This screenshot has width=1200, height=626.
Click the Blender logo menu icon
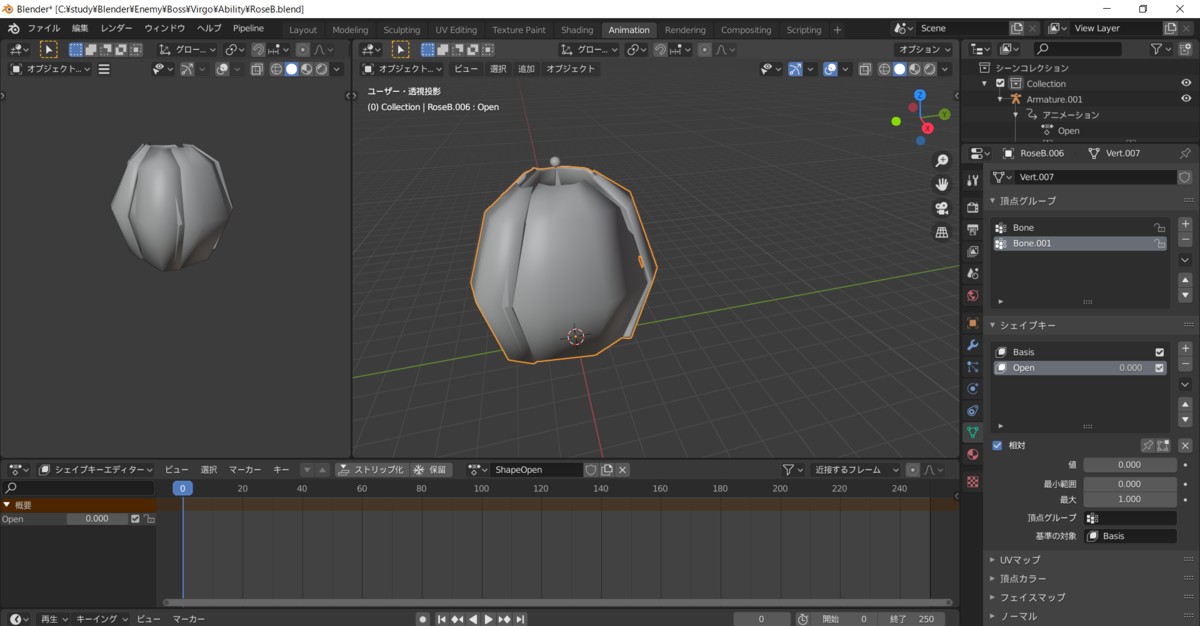(x=13, y=29)
